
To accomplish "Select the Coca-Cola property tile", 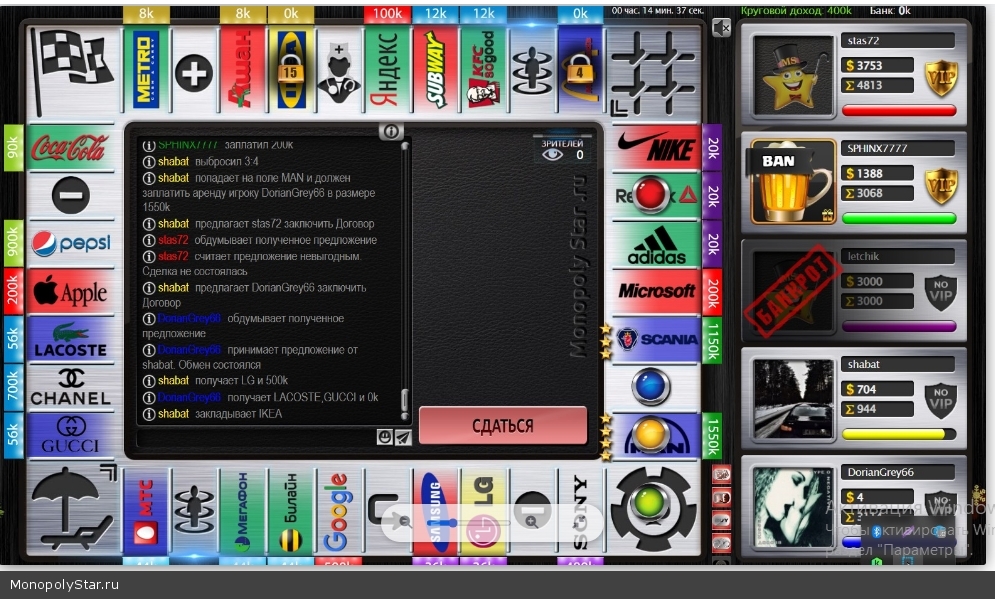I will click(x=69, y=149).
